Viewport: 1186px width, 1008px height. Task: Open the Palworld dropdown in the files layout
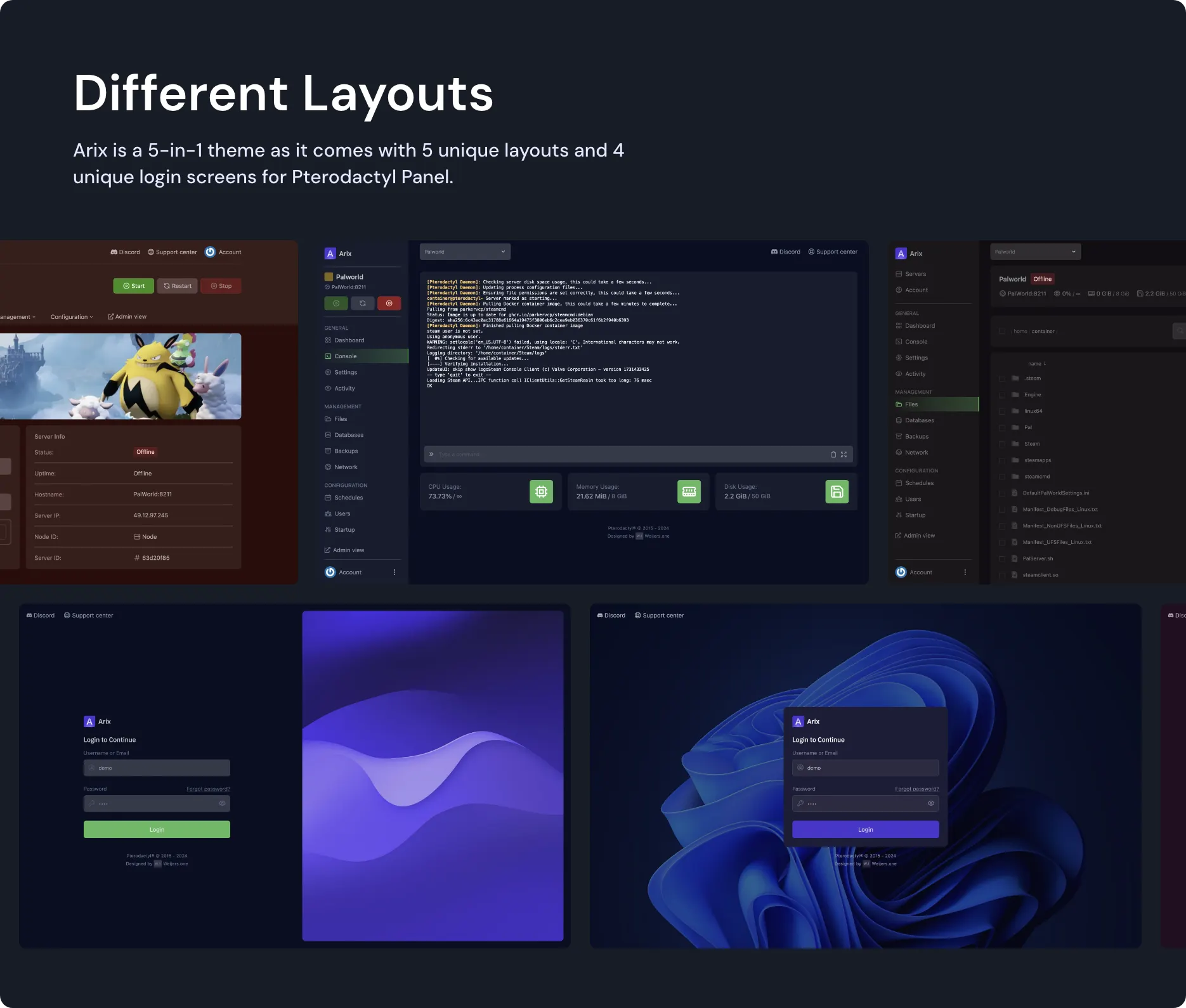click(x=1035, y=251)
